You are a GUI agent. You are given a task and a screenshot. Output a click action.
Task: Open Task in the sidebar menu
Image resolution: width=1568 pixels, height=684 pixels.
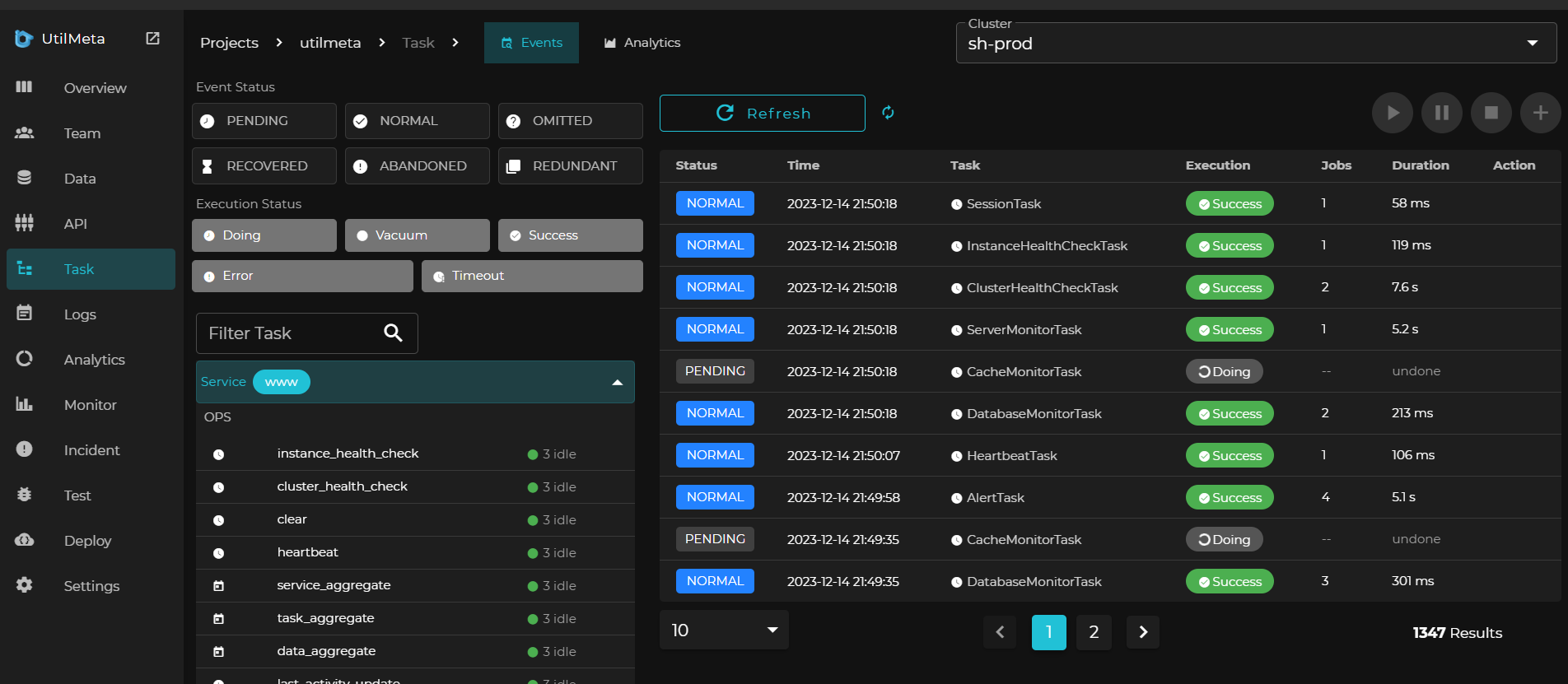(91, 269)
